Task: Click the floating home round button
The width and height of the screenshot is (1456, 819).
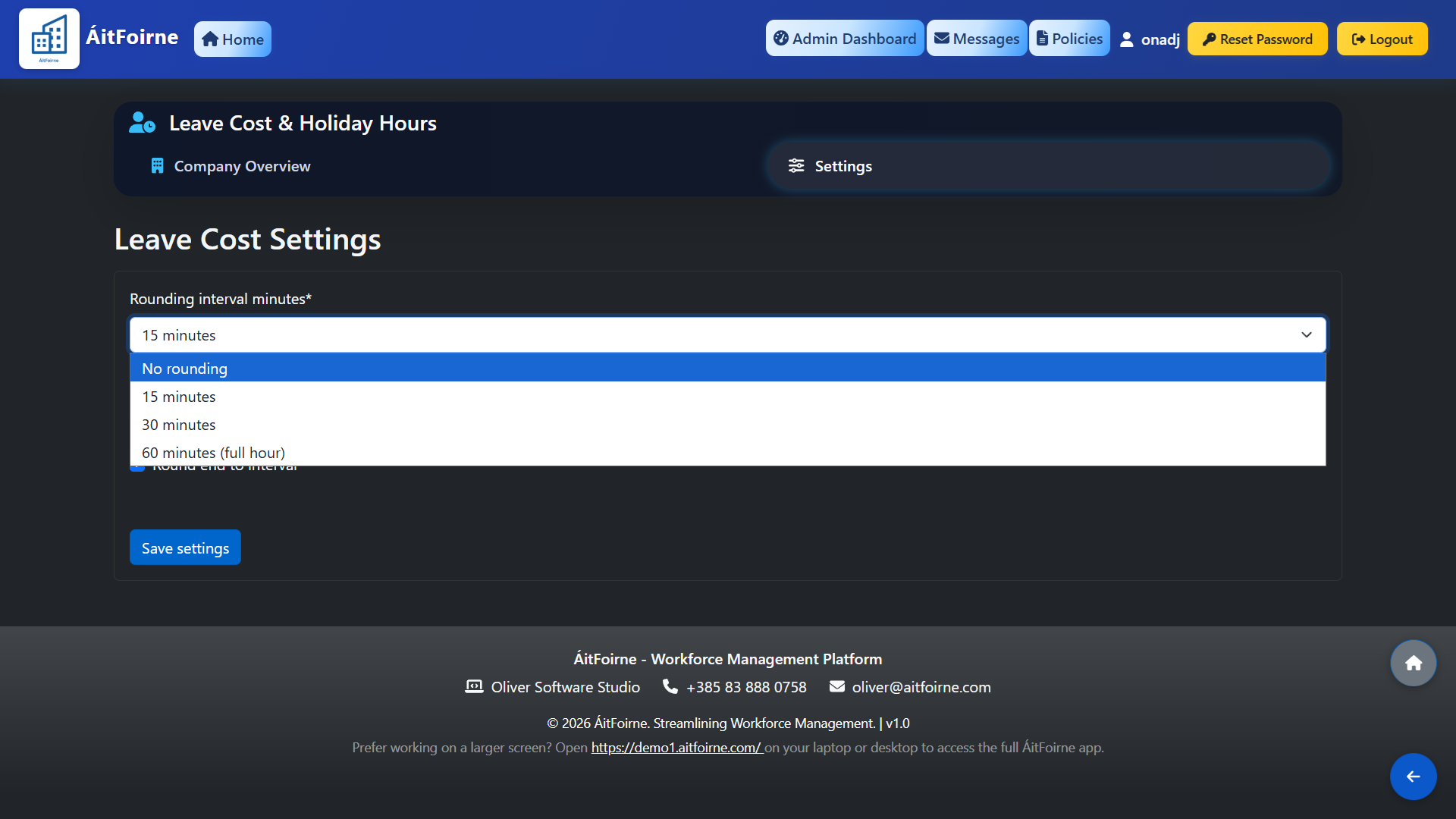Action: pos(1413,664)
